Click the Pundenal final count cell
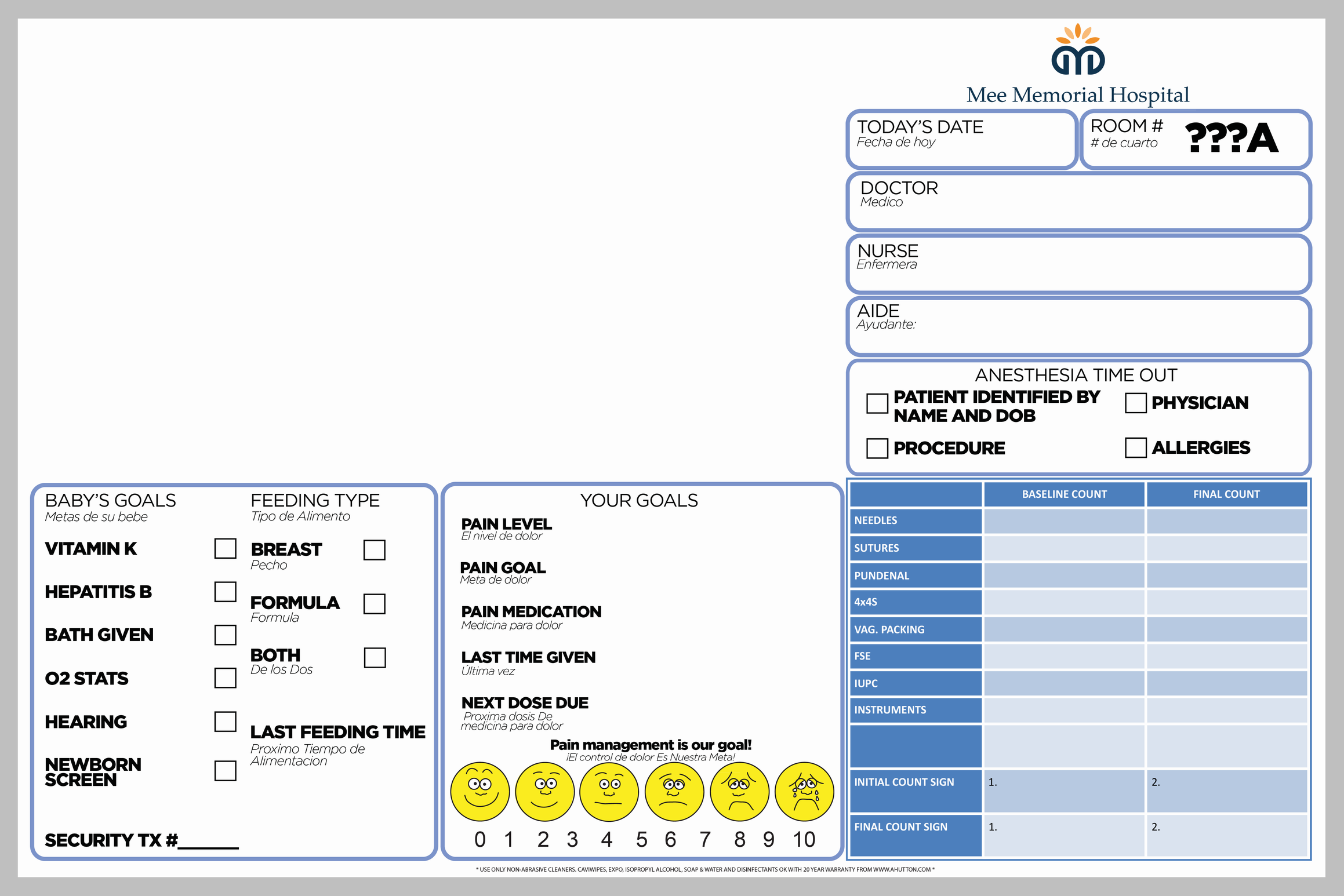Viewport: 1344px width, 896px height. [1227, 576]
